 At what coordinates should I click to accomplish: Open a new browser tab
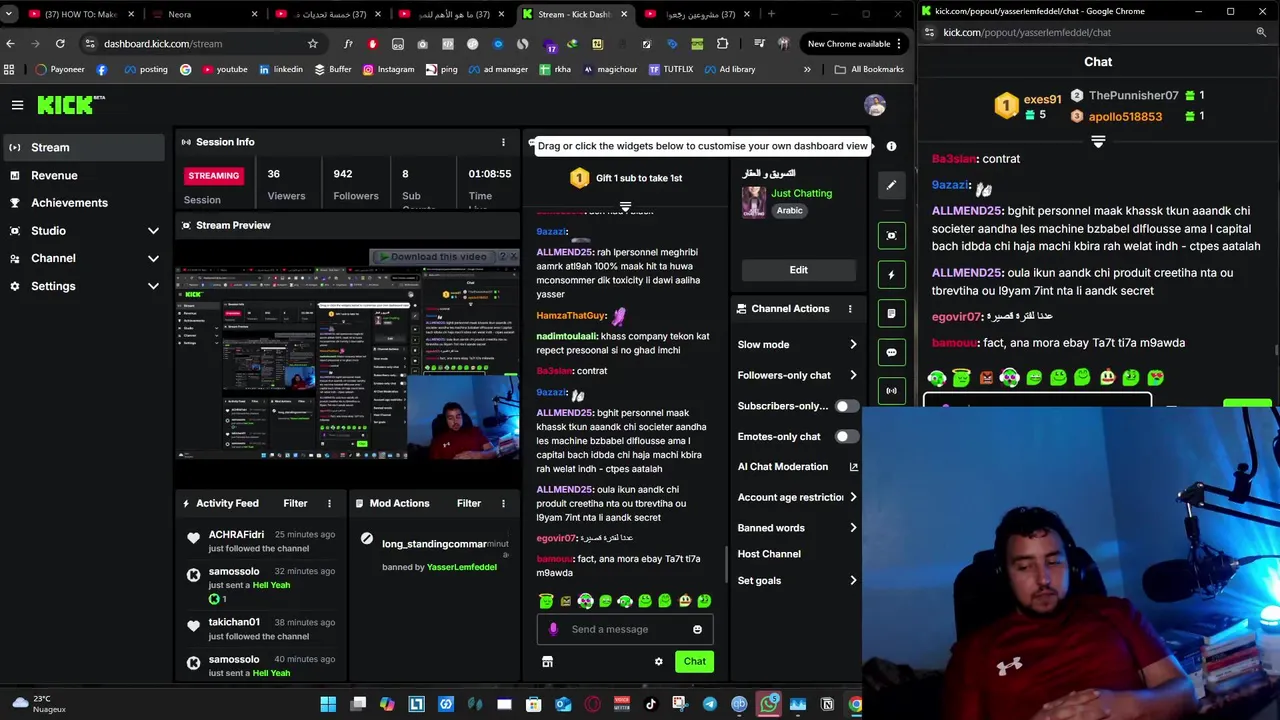point(771,14)
